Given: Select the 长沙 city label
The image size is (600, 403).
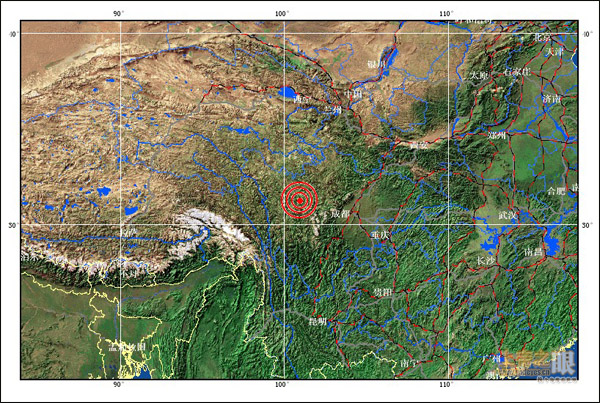Looking at the screenshot, I should click(485, 261).
